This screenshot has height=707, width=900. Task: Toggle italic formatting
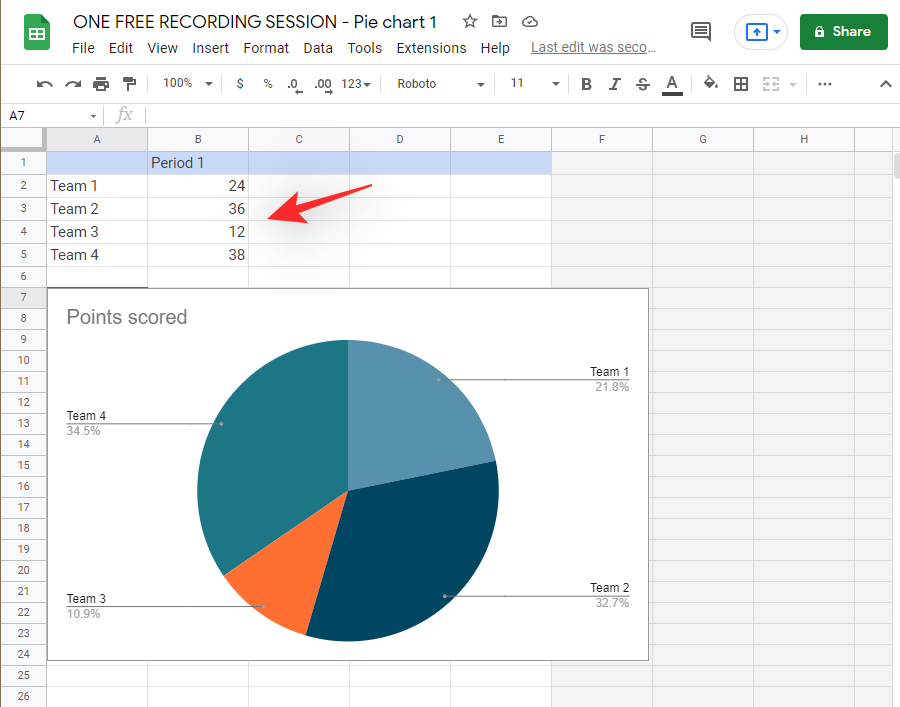pyautogui.click(x=615, y=84)
